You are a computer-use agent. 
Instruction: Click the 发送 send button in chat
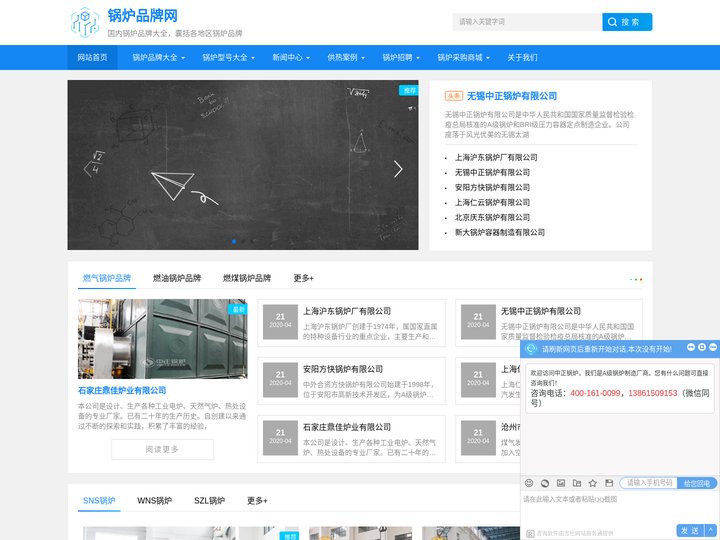tap(690, 530)
